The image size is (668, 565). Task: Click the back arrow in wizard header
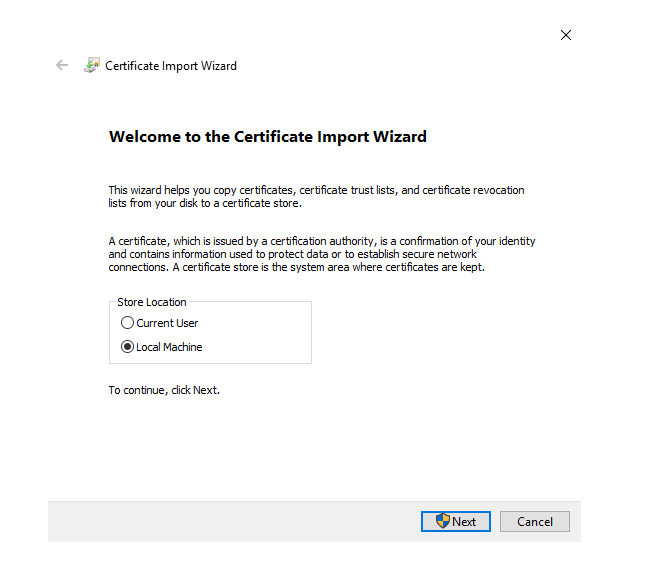pyautogui.click(x=62, y=66)
